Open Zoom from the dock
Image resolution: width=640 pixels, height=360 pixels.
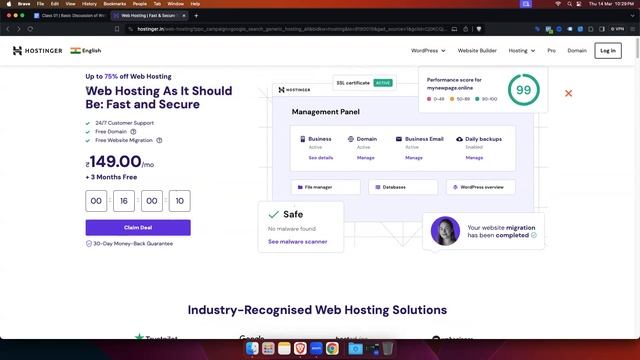(316, 349)
